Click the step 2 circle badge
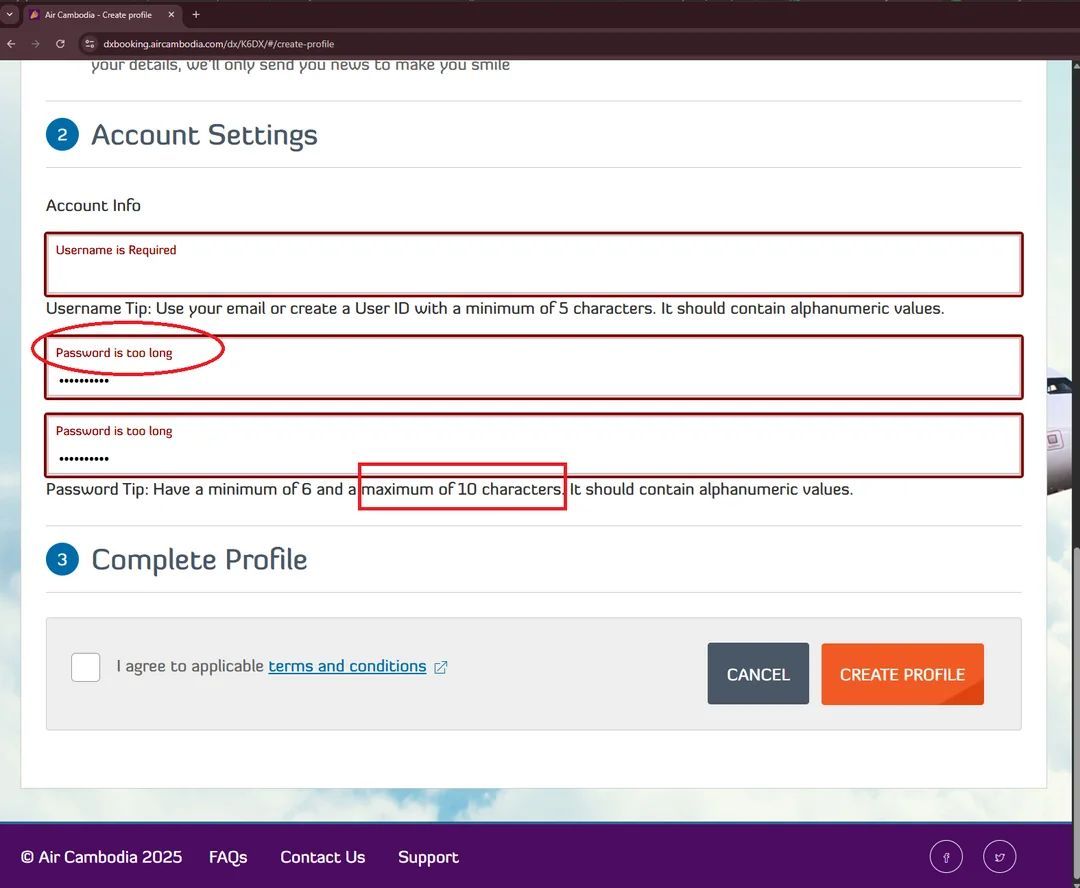The height and width of the screenshot is (888, 1080). pos(62,134)
